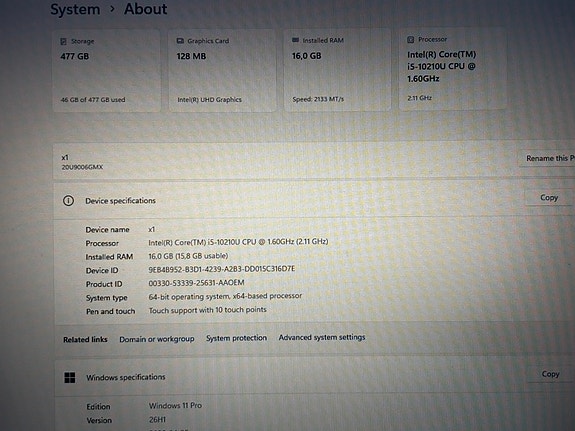Click '16,0 GB (15,8 GB usable)' value
575x431 pixels.
[188, 256]
